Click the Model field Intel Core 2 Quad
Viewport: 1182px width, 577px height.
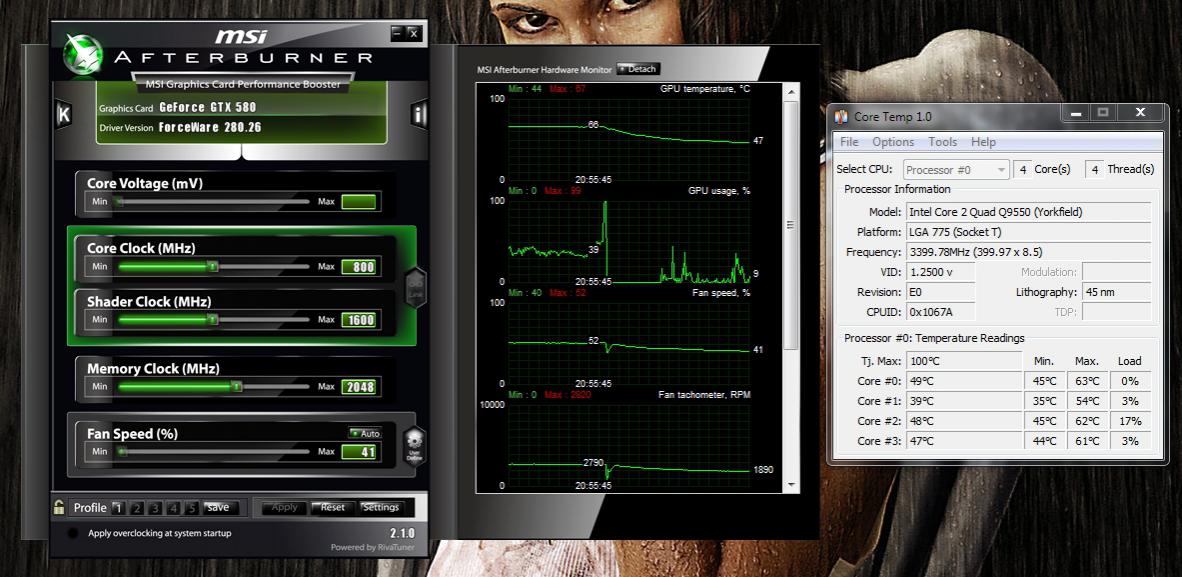pyautogui.click(x=1028, y=212)
